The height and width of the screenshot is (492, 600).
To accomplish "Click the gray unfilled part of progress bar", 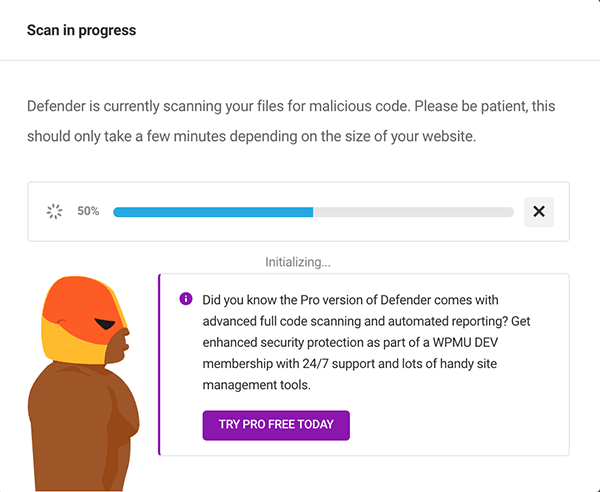I will click(x=413, y=212).
